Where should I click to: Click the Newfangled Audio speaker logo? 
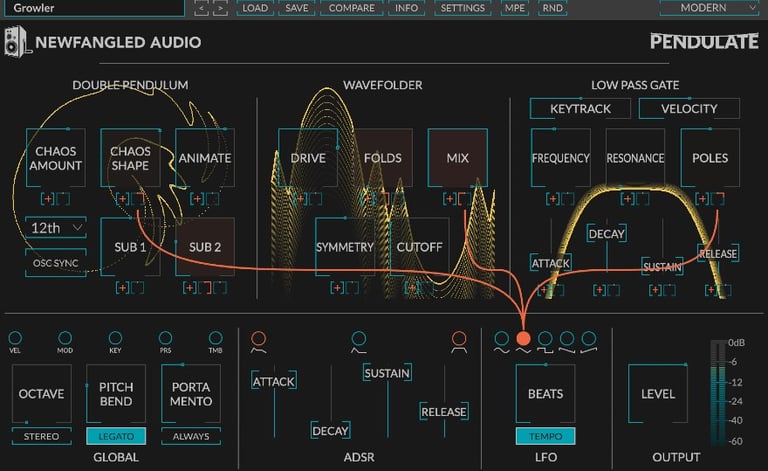pos(16,42)
